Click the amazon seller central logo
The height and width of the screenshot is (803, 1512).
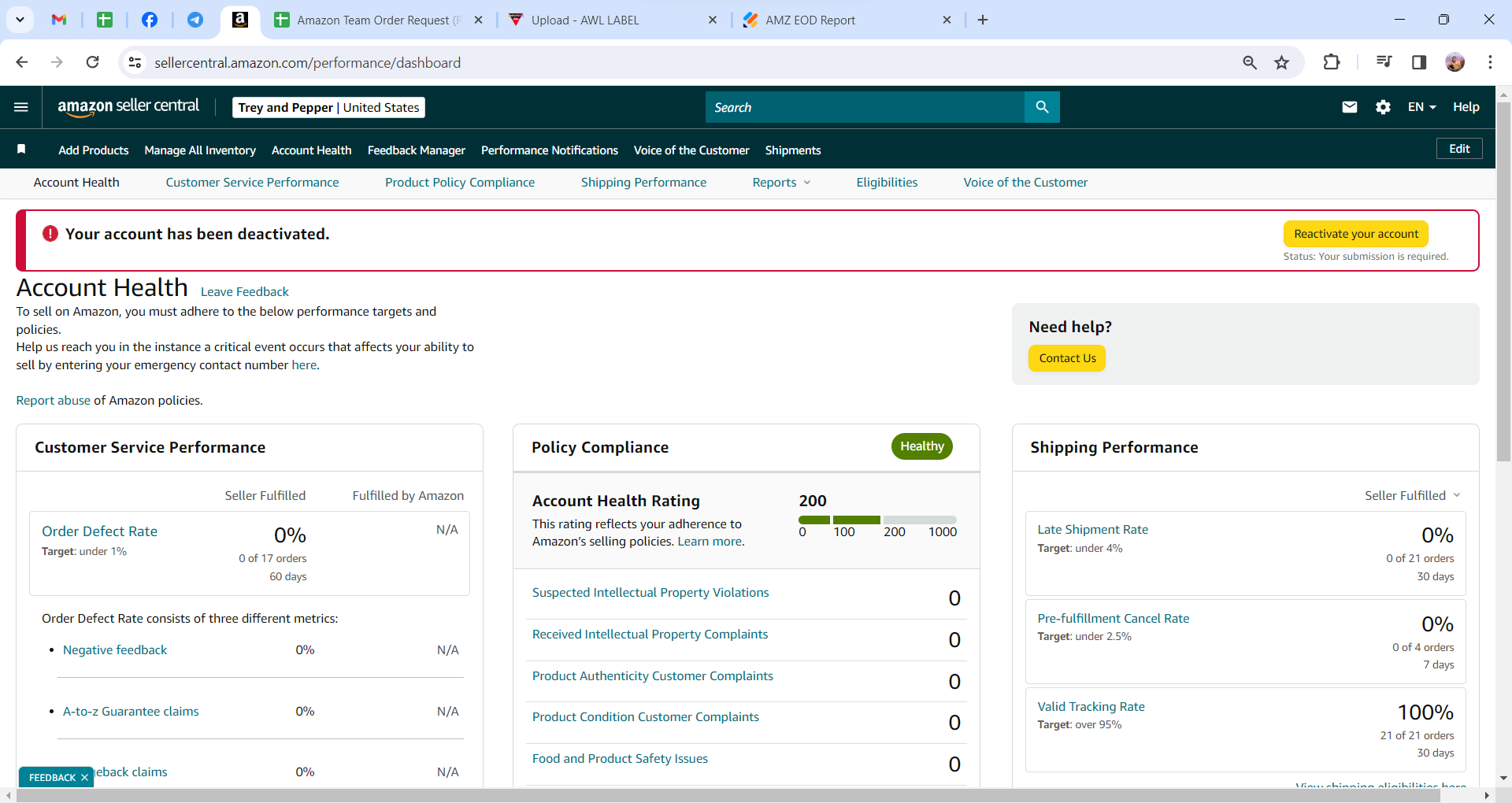(128, 107)
